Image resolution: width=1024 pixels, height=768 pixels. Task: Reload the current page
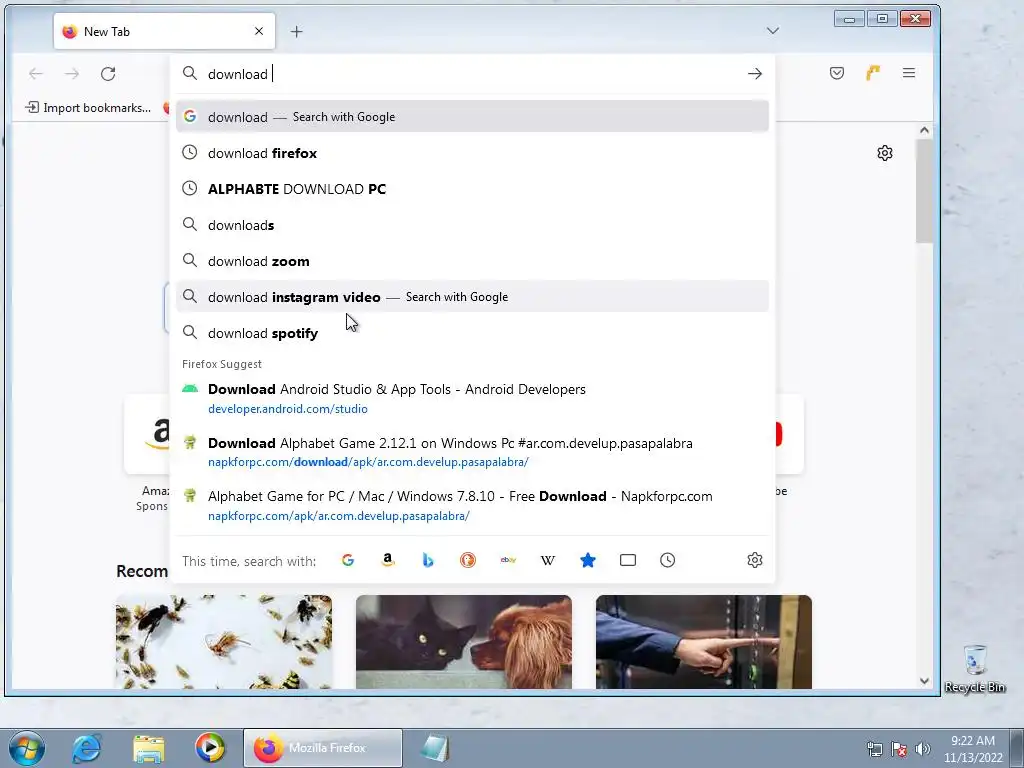coord(108,74)
